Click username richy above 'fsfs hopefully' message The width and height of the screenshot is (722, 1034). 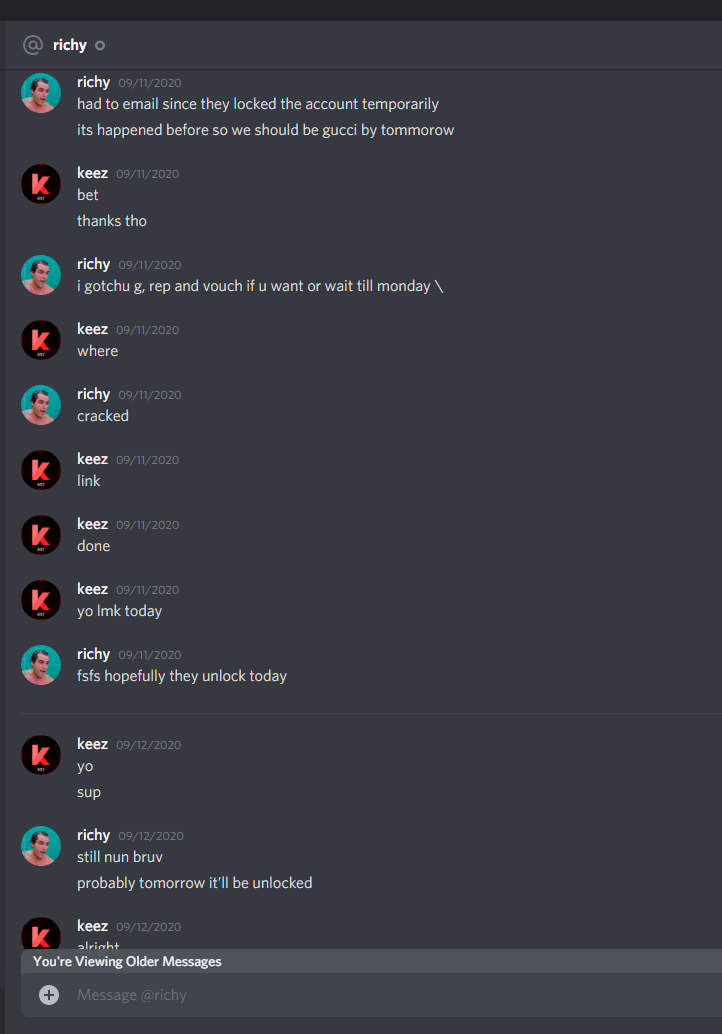coord(93,654)
